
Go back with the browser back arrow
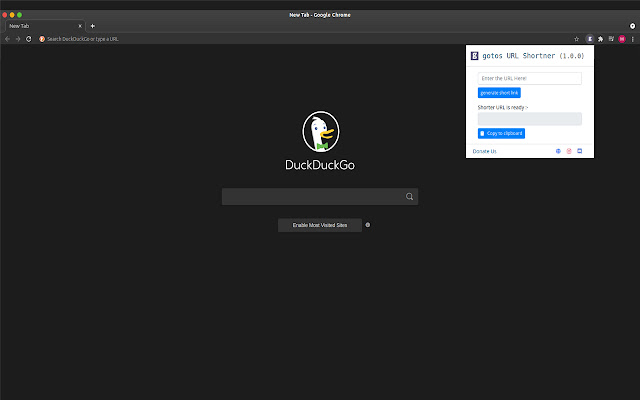click(x=7, y=39)
